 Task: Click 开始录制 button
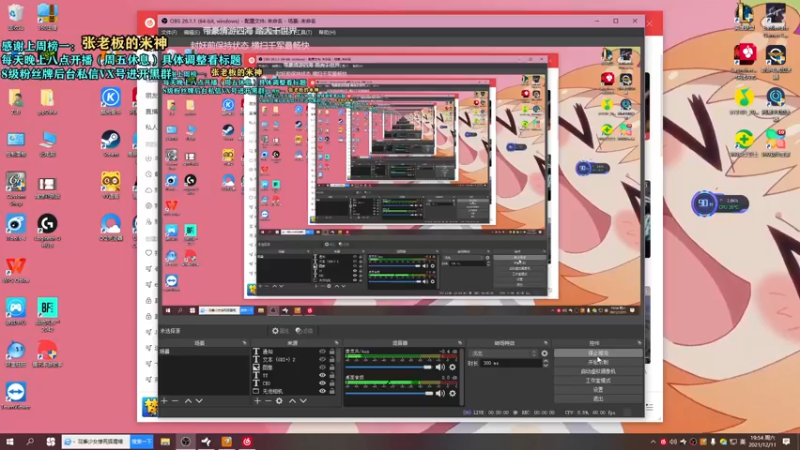pyautogui.click(x=598, y=362)
